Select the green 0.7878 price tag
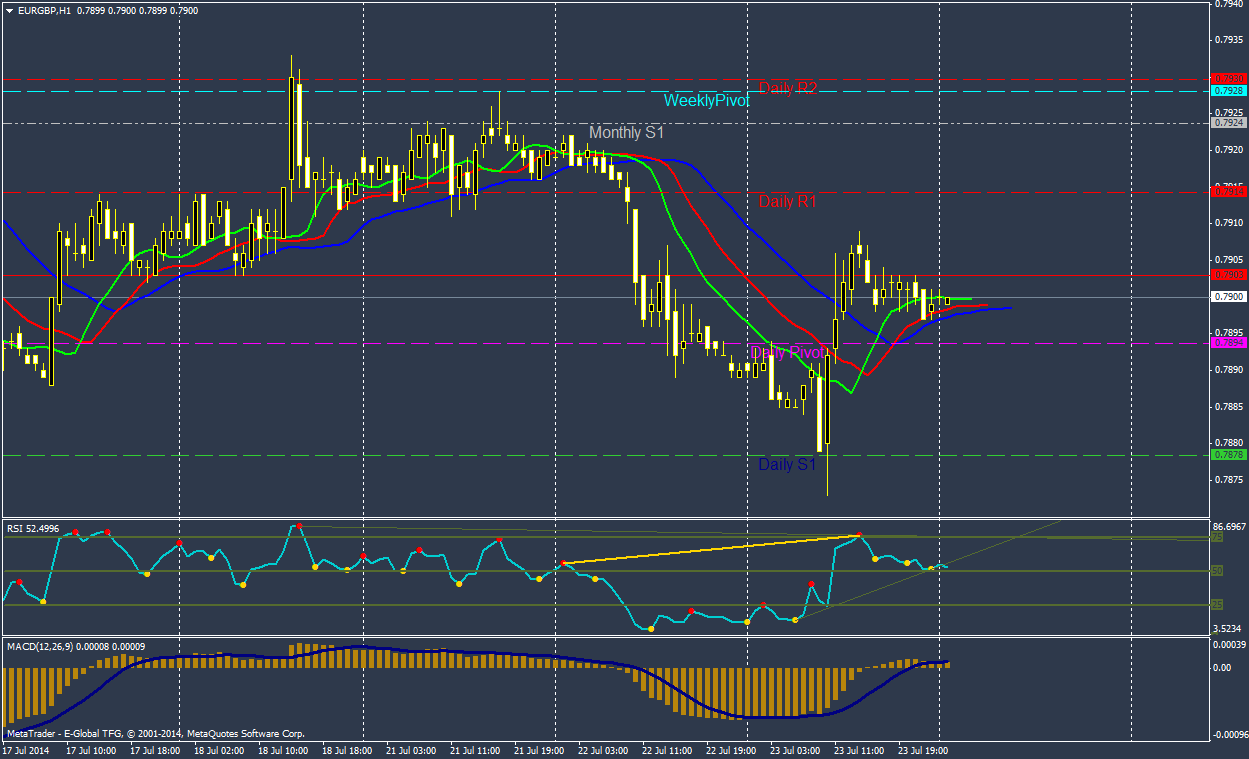1249x759 pixels. click(1227, 455)
